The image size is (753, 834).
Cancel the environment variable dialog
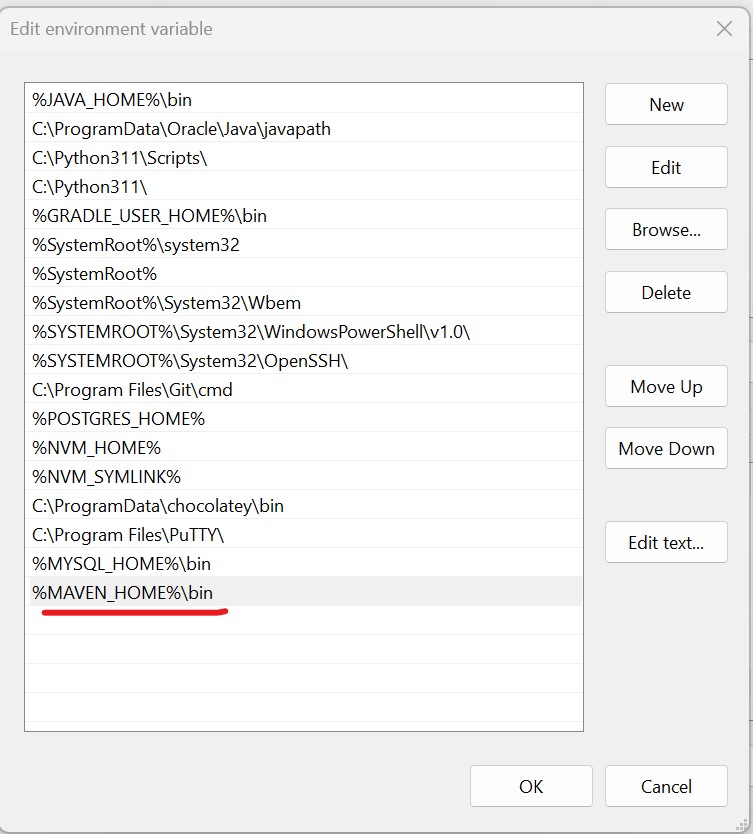coord(666,787)
